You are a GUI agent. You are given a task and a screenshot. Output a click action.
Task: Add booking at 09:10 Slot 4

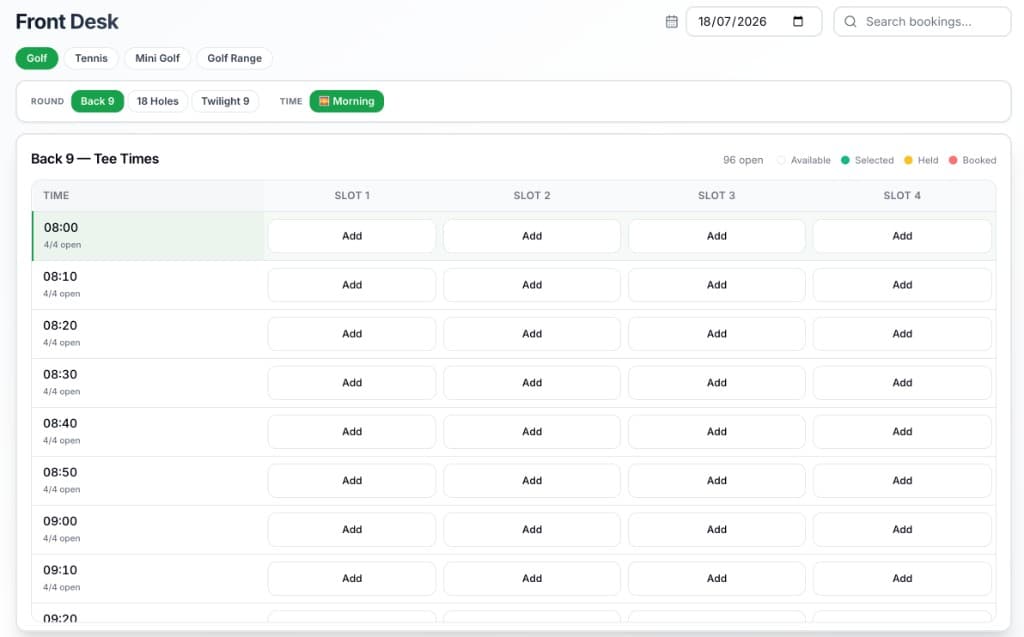[x=902, y=579]
